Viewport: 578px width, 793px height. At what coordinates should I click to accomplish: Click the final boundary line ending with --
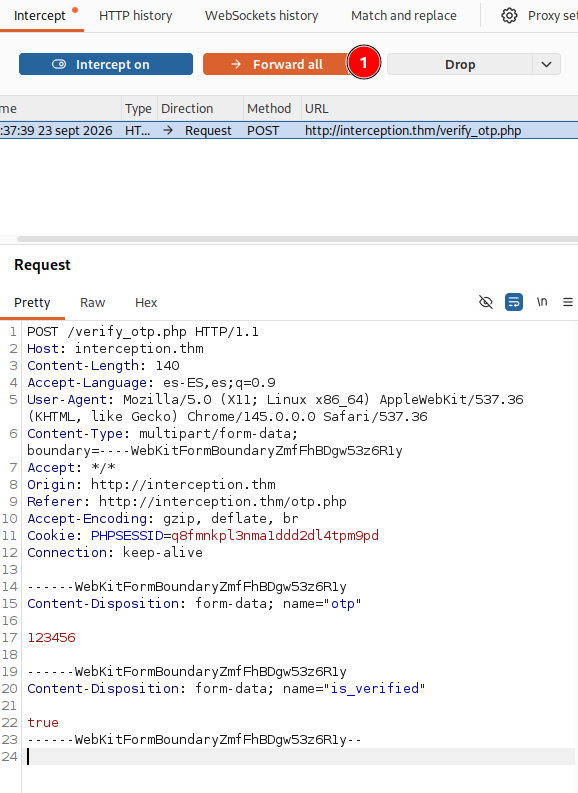pos(194,739)
